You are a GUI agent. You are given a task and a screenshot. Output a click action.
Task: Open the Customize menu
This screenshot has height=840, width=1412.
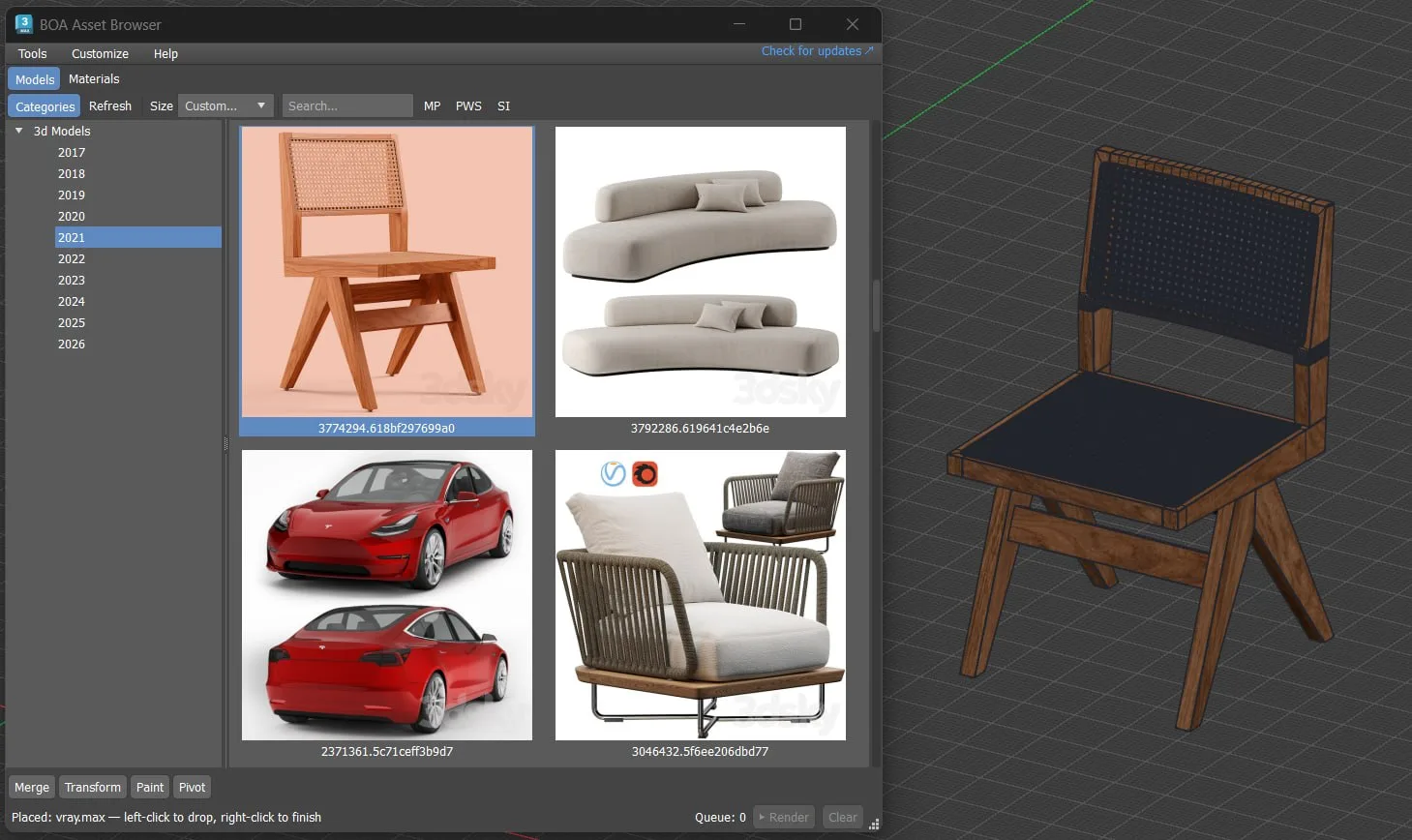click(100, 54)
